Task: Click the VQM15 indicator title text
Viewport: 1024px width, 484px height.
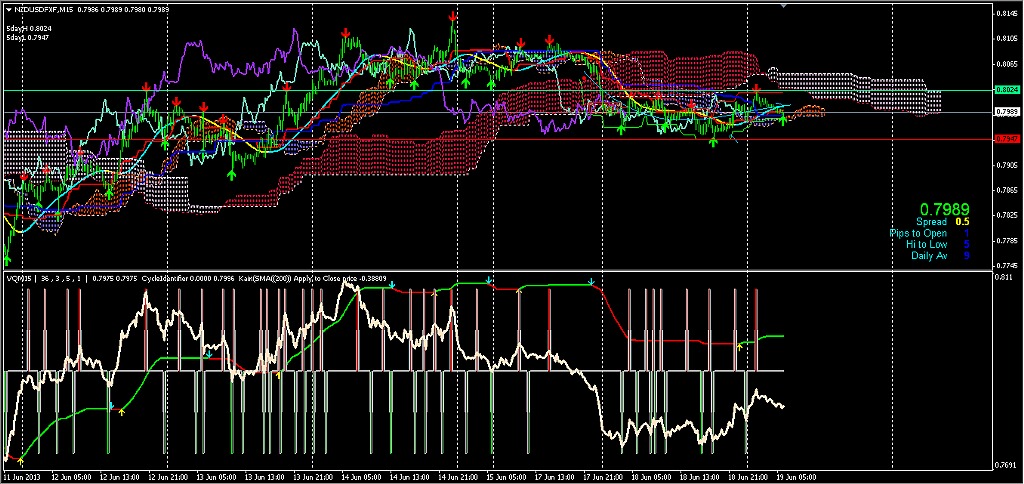Action: pos(19,278)
